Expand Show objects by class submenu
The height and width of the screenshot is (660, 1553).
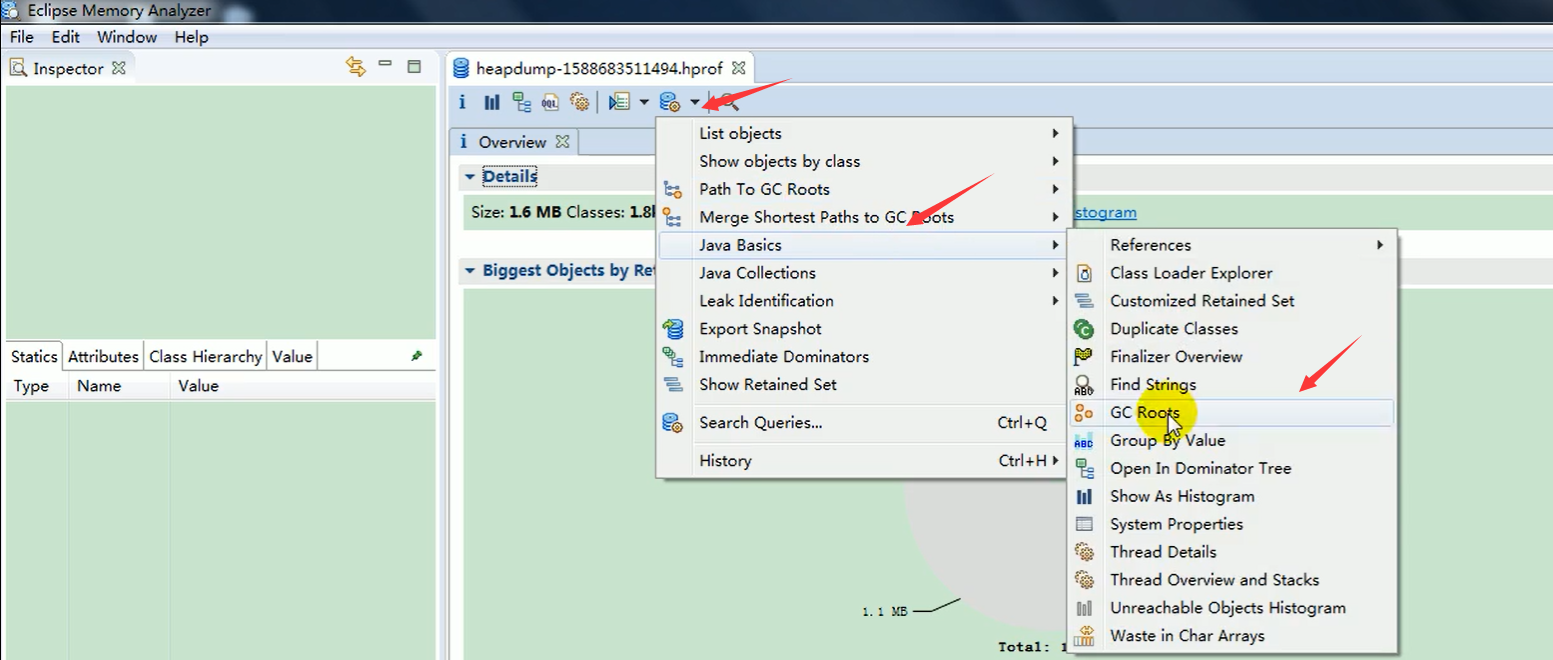pos(863,161)
